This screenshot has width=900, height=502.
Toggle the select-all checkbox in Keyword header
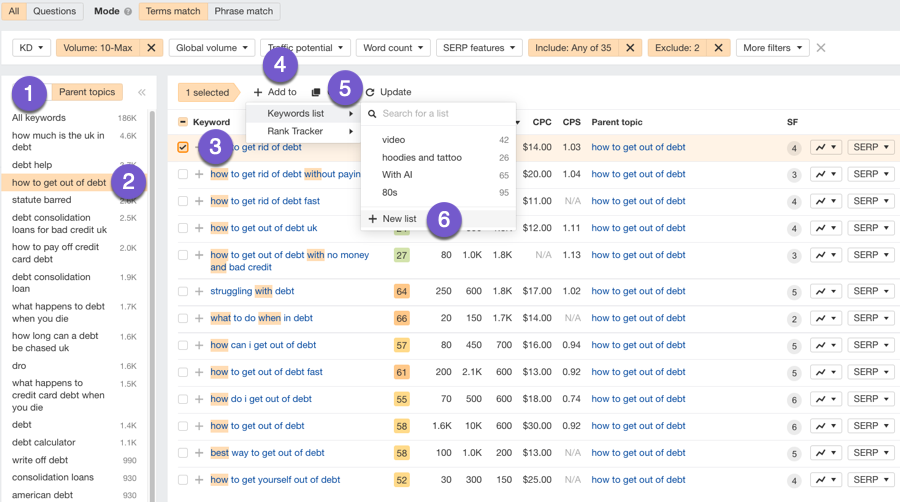183,122
